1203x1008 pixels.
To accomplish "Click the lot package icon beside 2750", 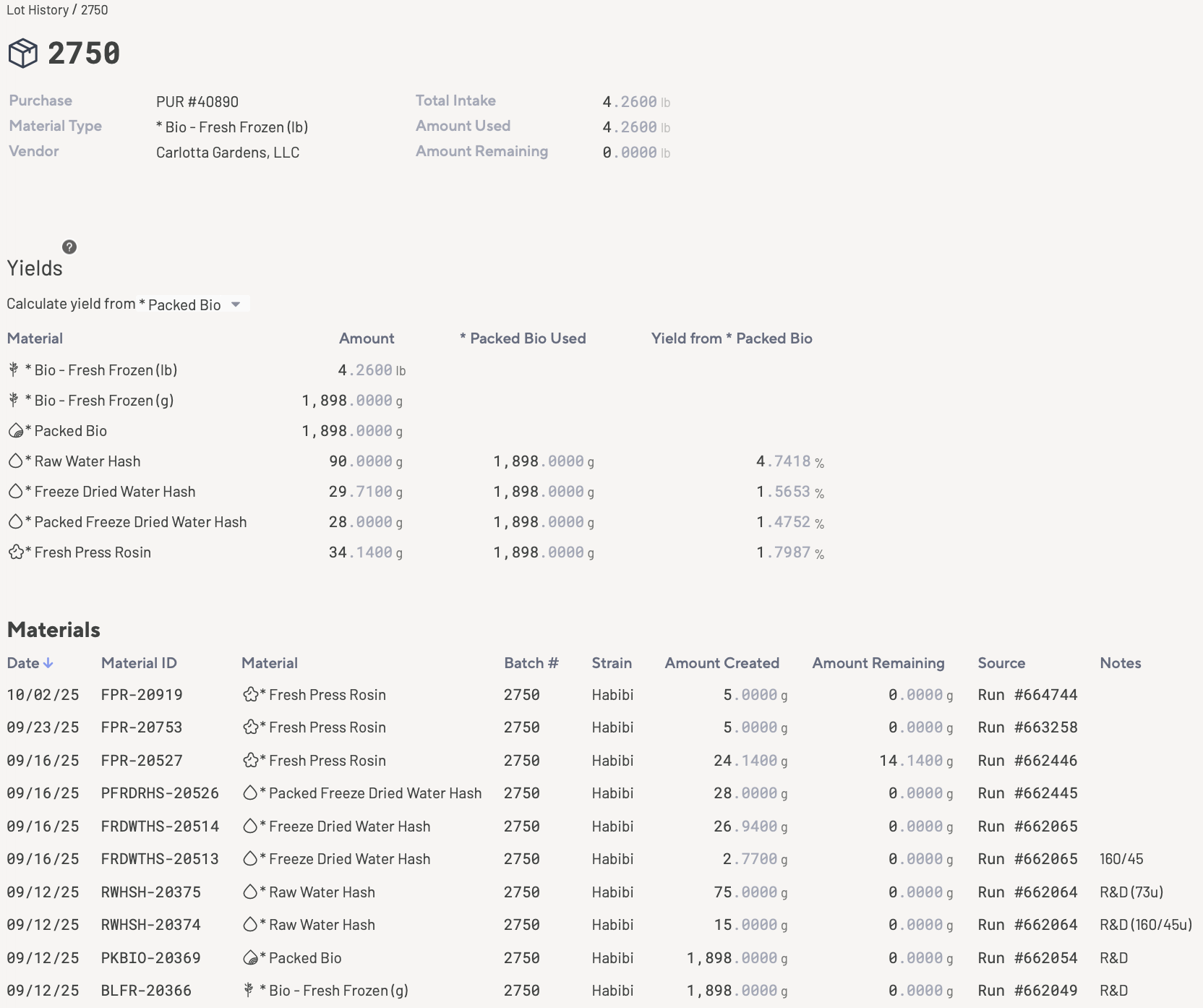I will click(22, 54).
